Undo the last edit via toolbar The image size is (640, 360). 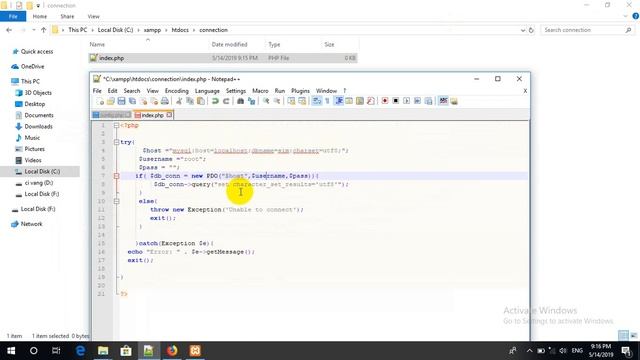point(215,101)
